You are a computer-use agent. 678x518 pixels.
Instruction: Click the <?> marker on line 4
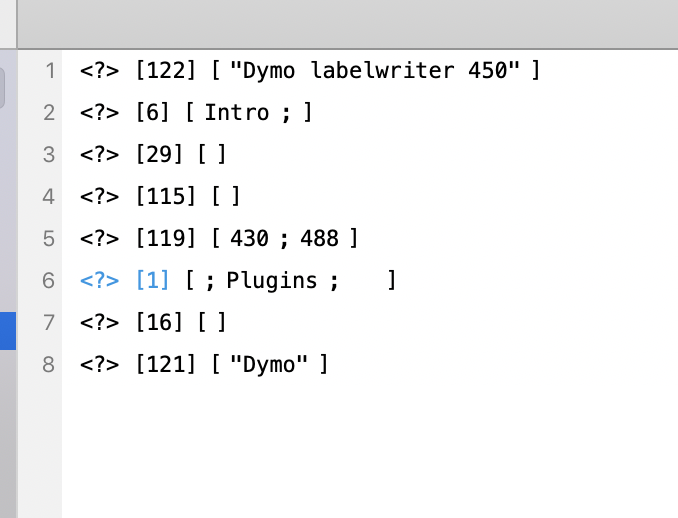(x=99, y=197)
